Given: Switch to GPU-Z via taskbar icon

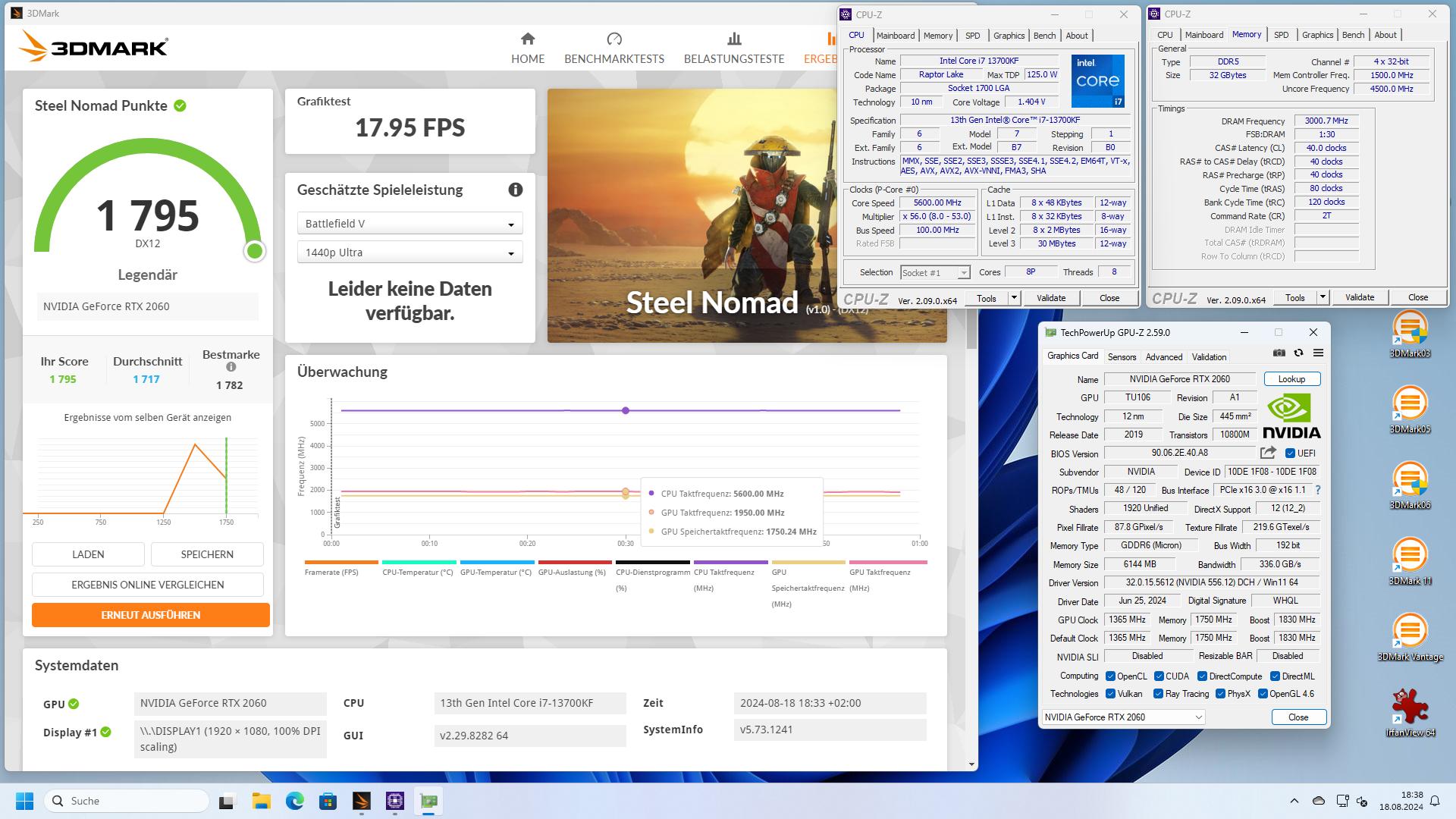Looking at the screenshot, I should [x=428, y=801].
